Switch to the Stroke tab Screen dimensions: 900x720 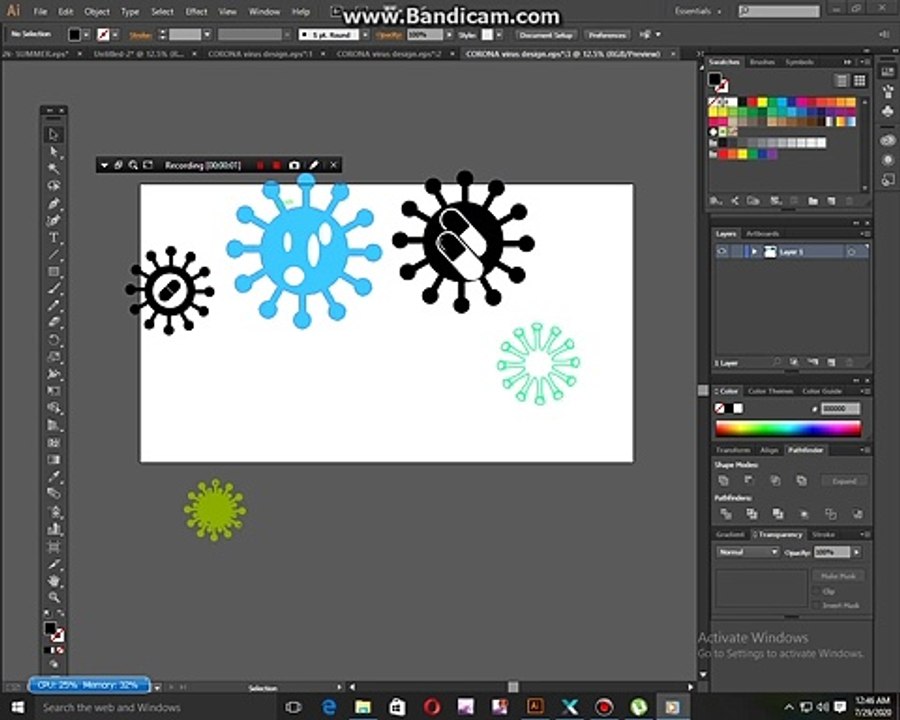[823, 534]
